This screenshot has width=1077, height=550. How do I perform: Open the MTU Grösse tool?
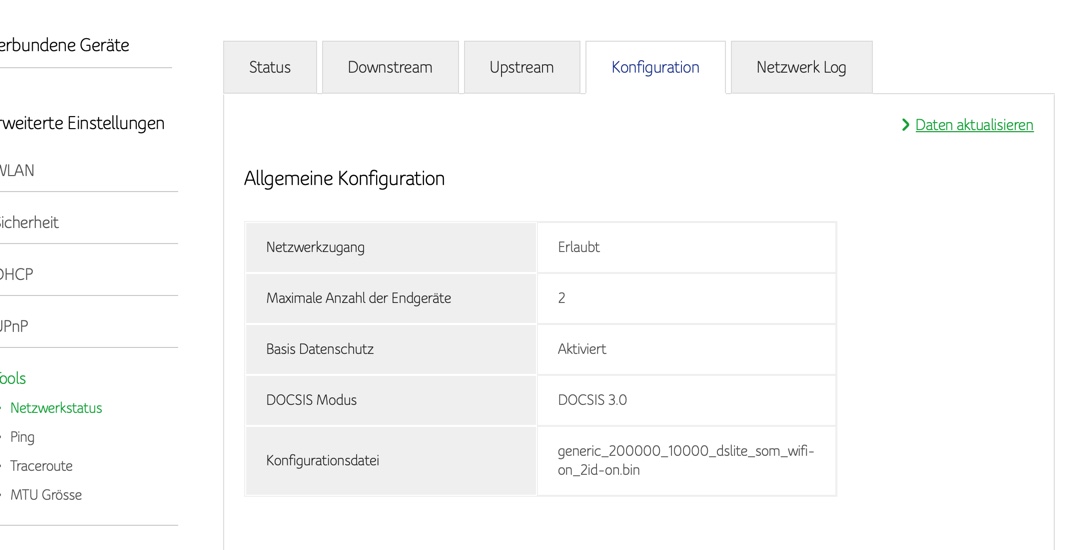click(46, 495)
